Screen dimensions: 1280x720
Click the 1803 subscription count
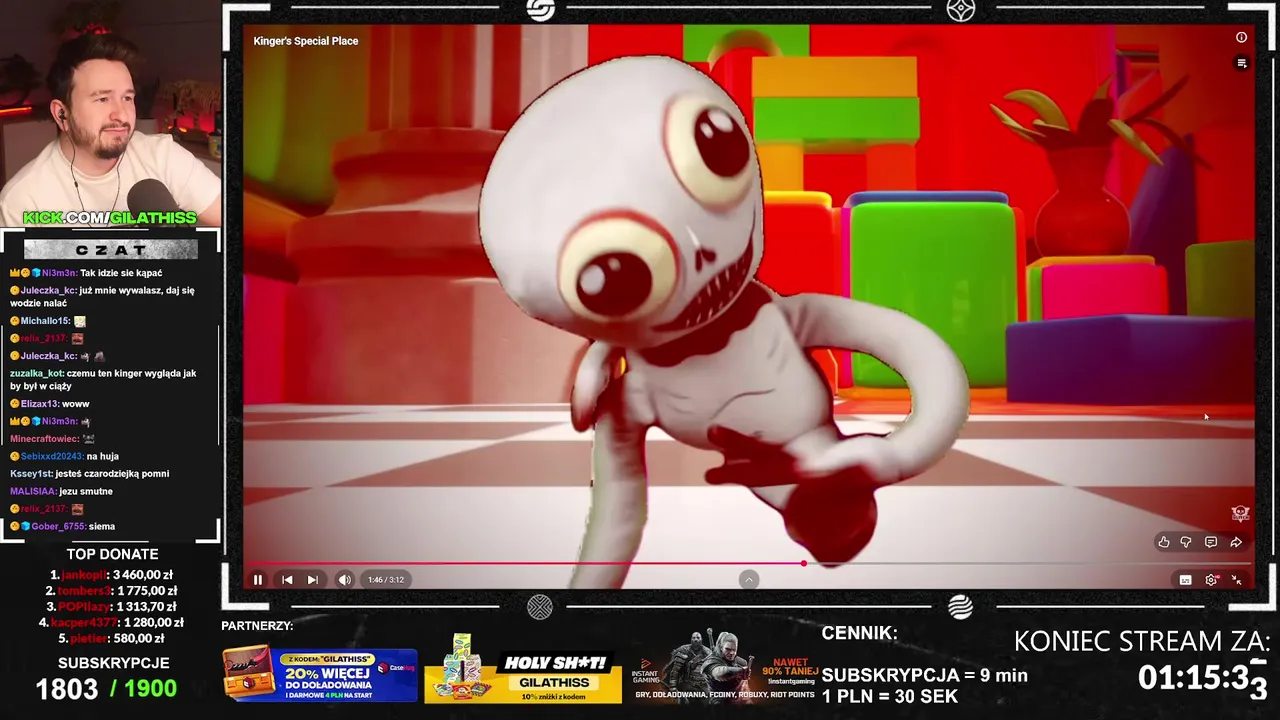(67, 689)
